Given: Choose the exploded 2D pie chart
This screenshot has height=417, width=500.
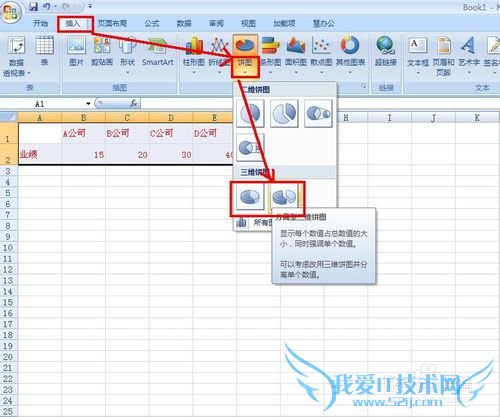Looking at the screenshot, I should pyautogui.click(x=284, y=113).
